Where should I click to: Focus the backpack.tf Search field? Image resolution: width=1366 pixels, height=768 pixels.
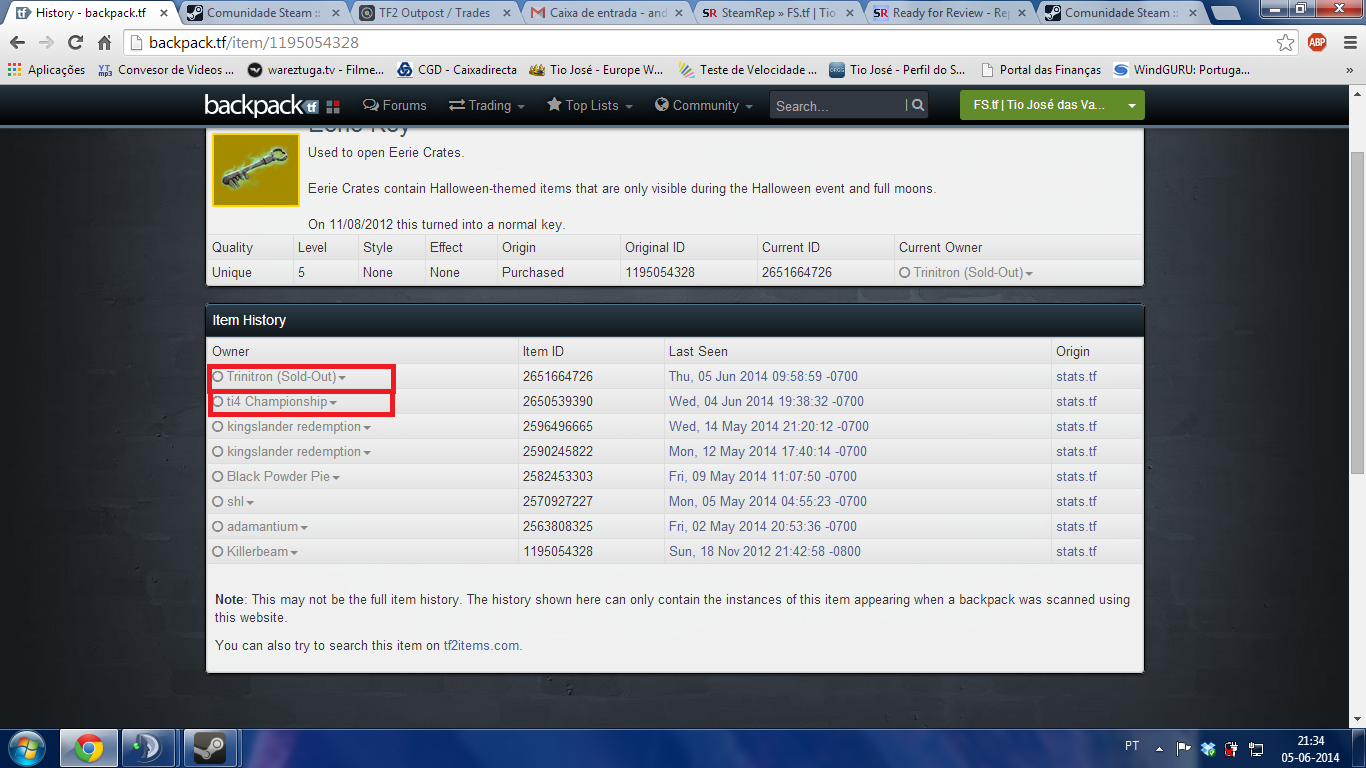click(839, 105)
